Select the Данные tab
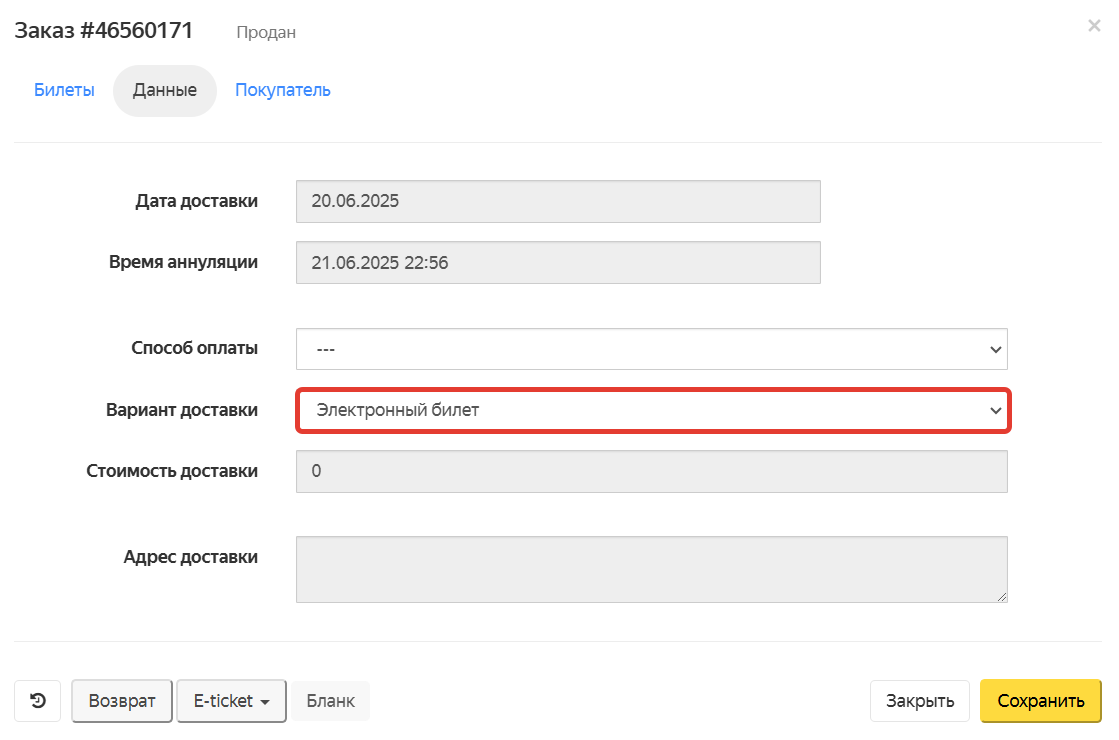 tap(165, 90)
